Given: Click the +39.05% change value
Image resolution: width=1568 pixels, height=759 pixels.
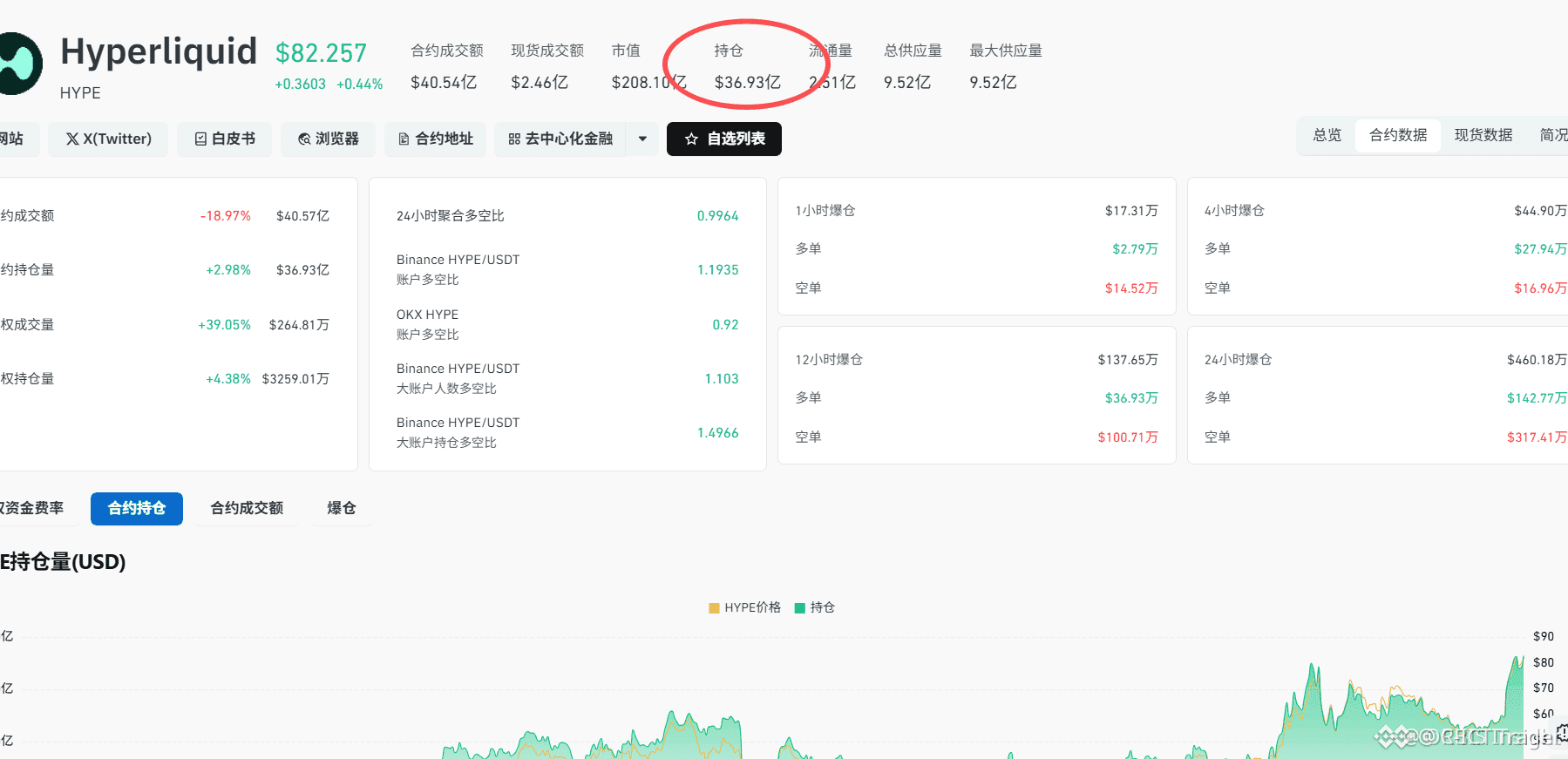Looking at the screenshot, I should point(225,325).
